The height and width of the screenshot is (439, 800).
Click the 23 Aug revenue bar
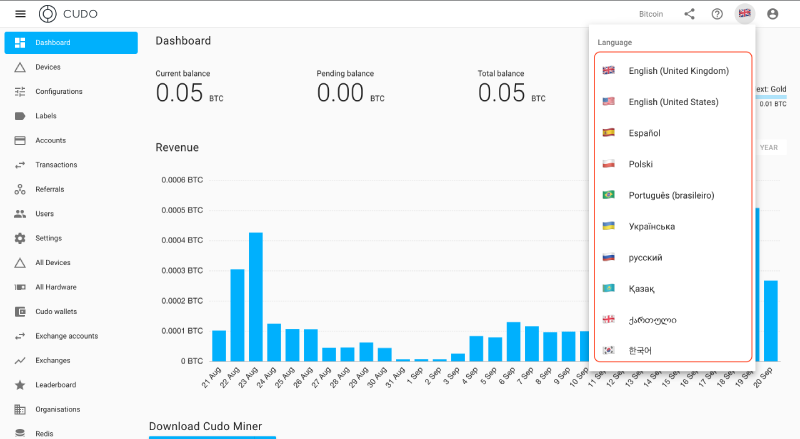(256, 297)
